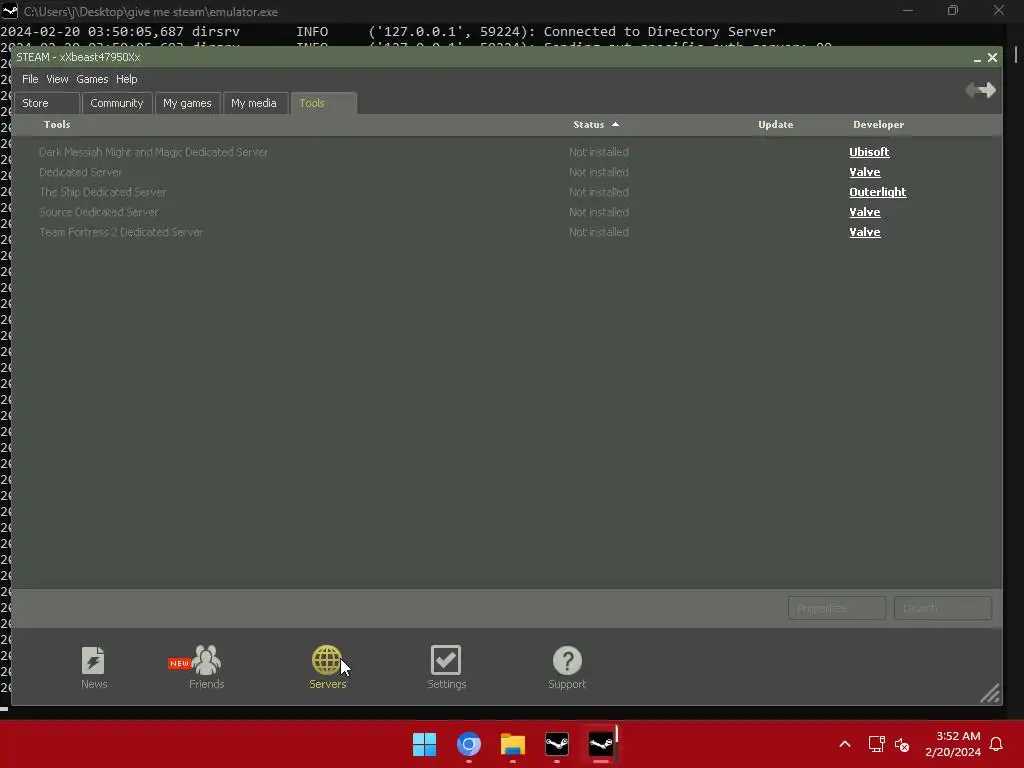Click the Properties button

click(x=837, y=608)
